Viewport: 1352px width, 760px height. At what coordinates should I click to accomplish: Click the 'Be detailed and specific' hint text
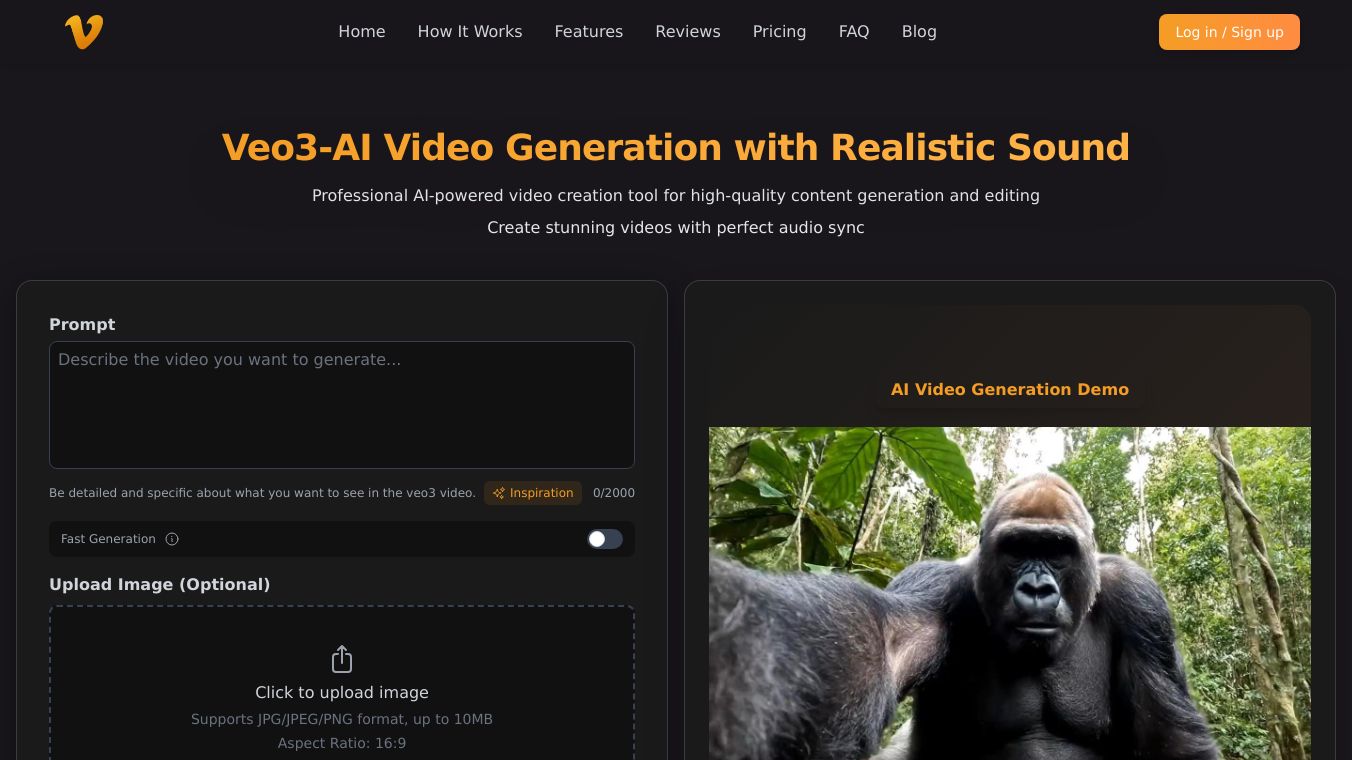point(262,493)
